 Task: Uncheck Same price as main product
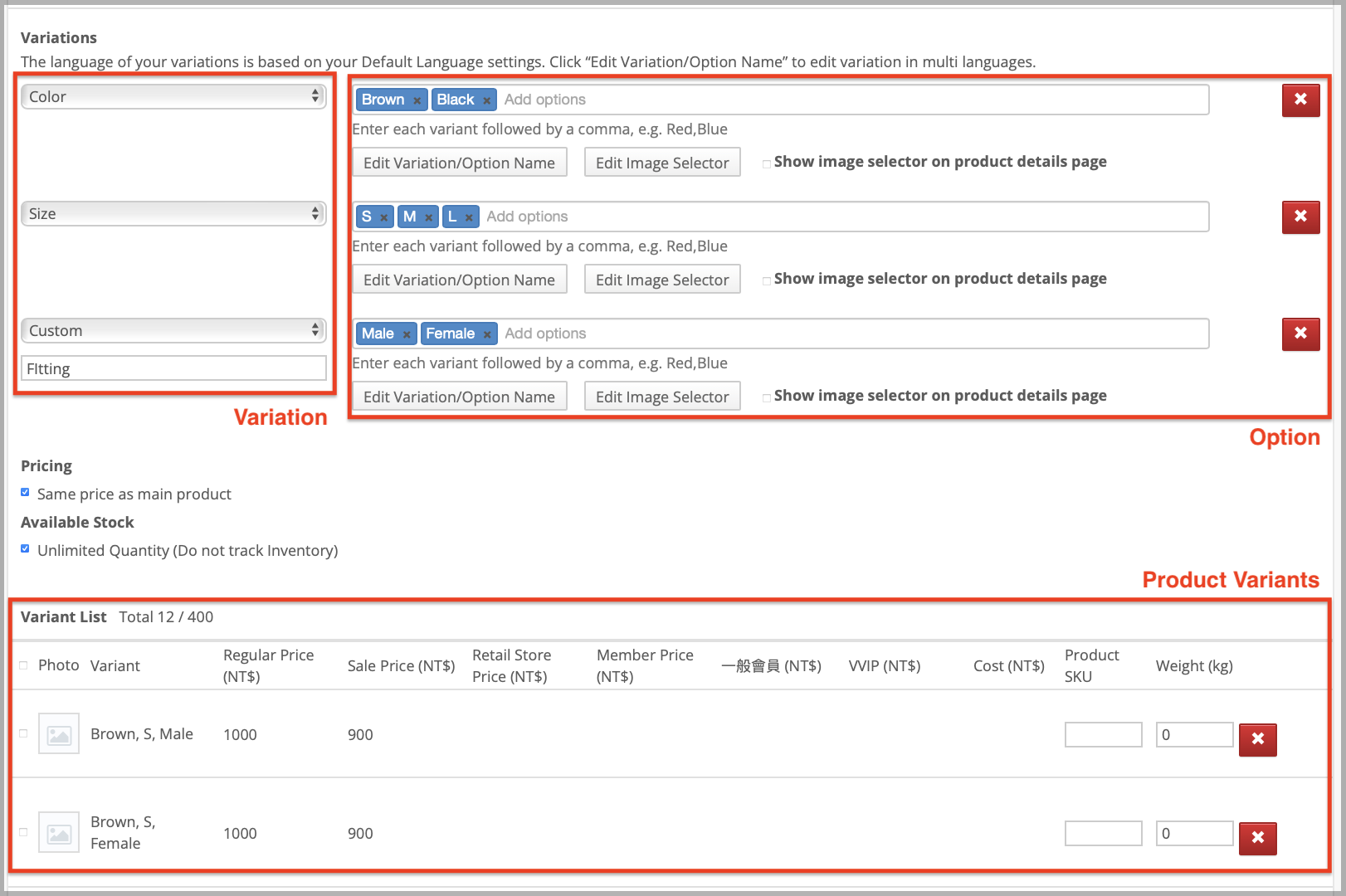[x=25, y=492]
